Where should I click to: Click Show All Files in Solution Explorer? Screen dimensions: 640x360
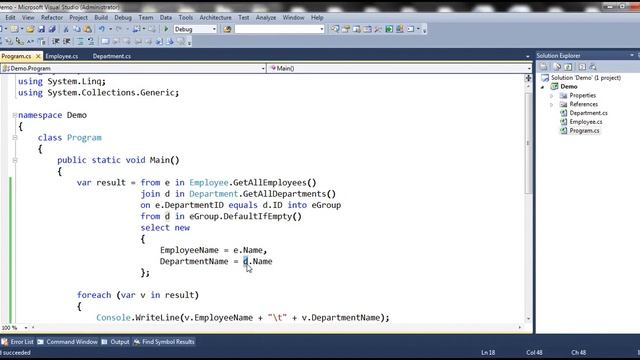[557, 67]
